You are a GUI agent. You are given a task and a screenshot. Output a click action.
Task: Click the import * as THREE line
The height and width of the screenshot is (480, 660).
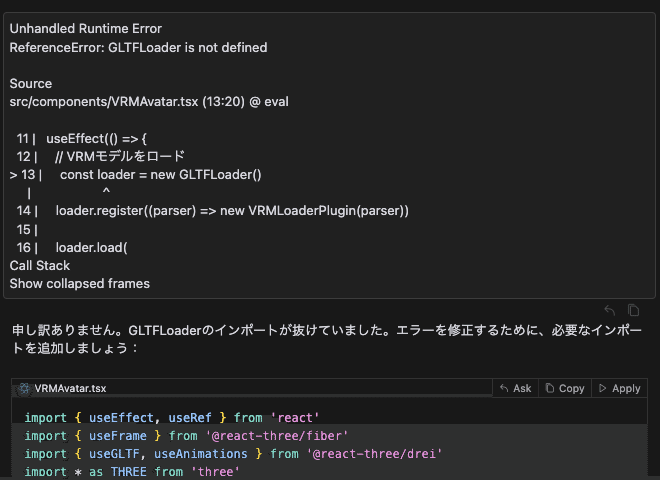tap(132, 472)
